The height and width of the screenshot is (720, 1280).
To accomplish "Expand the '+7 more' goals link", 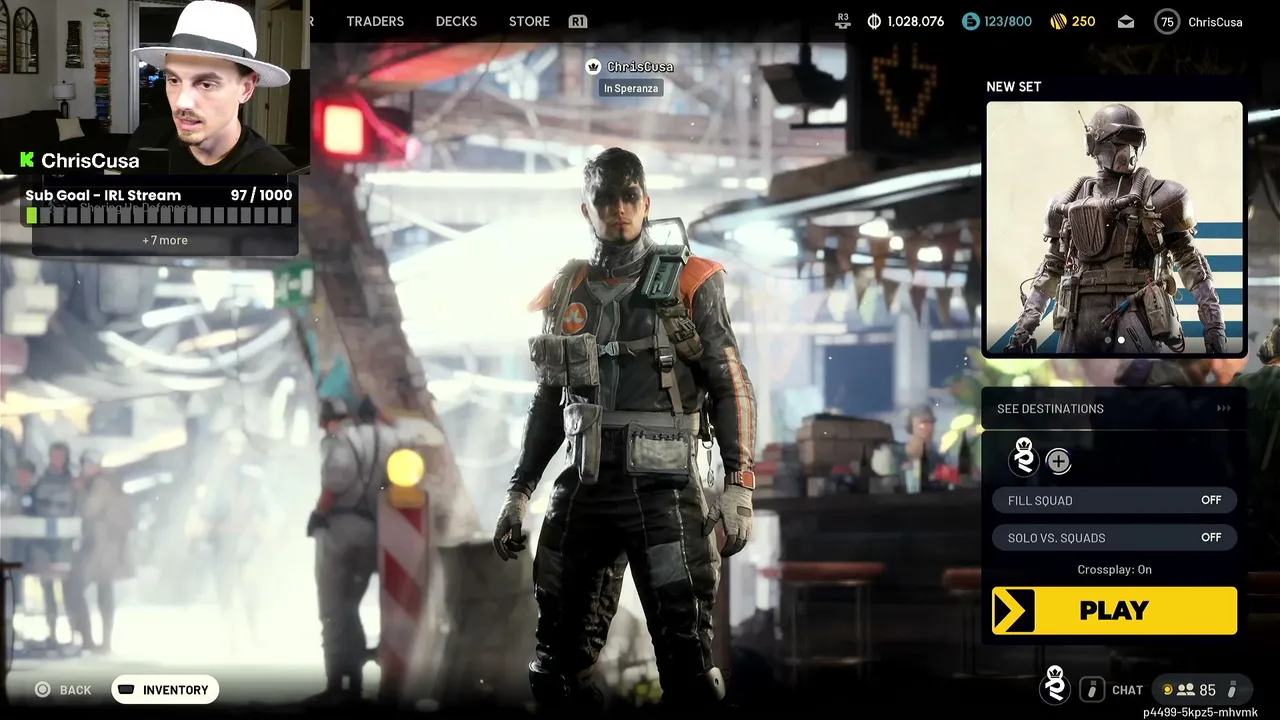I will click(165, 240).
